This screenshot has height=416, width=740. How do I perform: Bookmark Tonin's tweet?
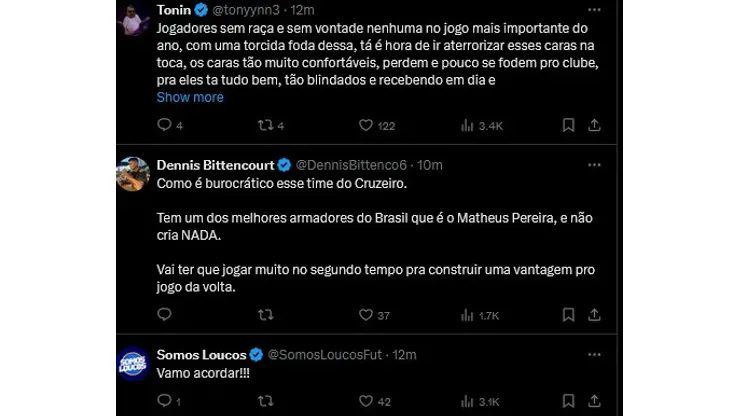tap(568, 125)
